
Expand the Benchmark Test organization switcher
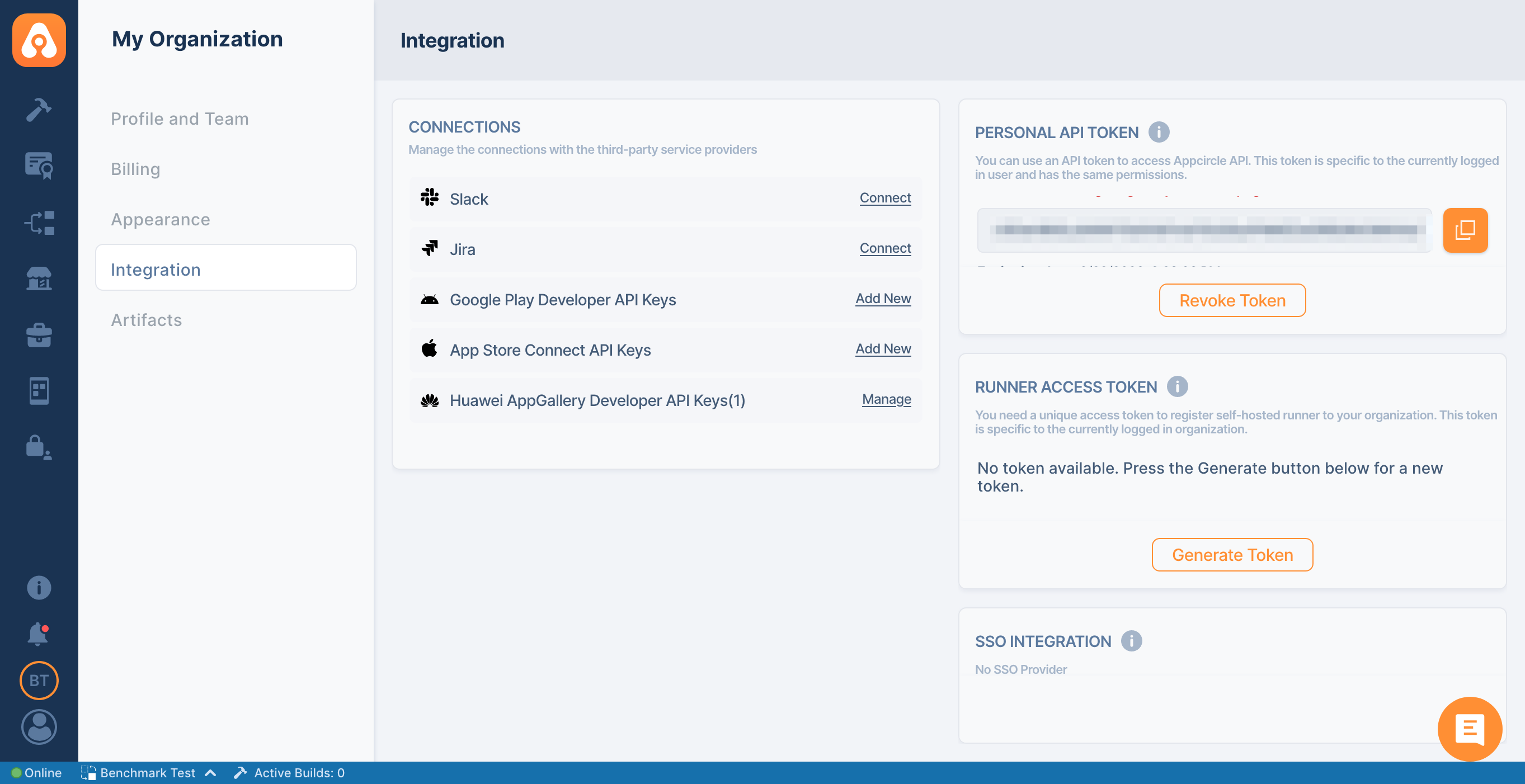(148, 773)
